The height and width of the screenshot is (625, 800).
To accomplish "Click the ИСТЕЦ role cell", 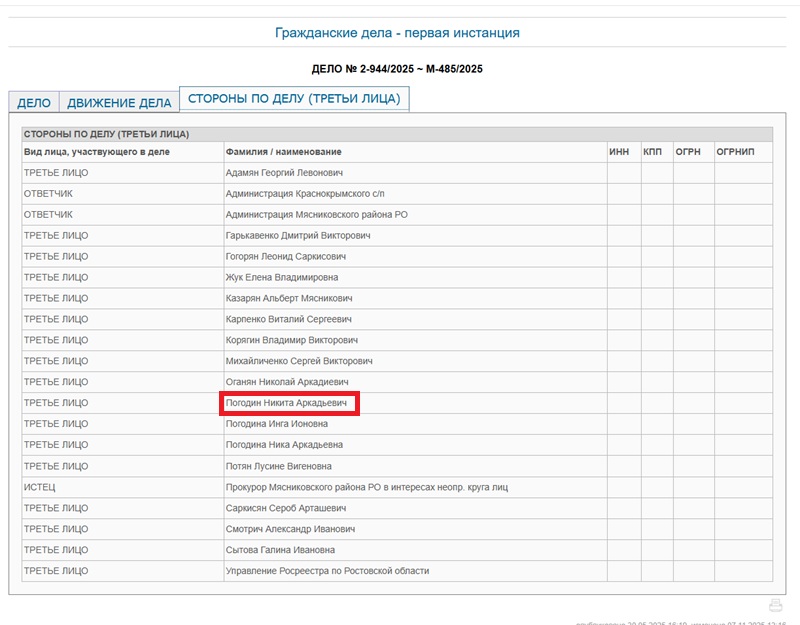I will (40, 487).
